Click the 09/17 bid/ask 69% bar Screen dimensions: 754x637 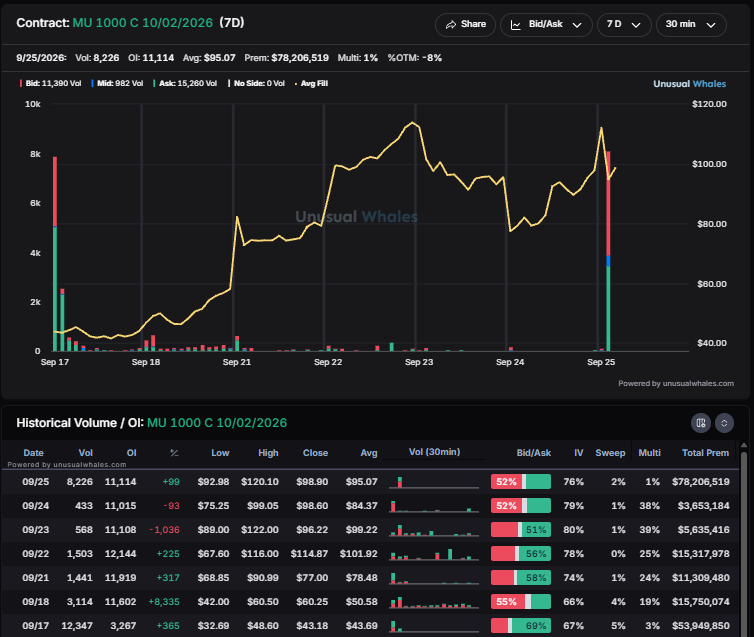point(521,626)
